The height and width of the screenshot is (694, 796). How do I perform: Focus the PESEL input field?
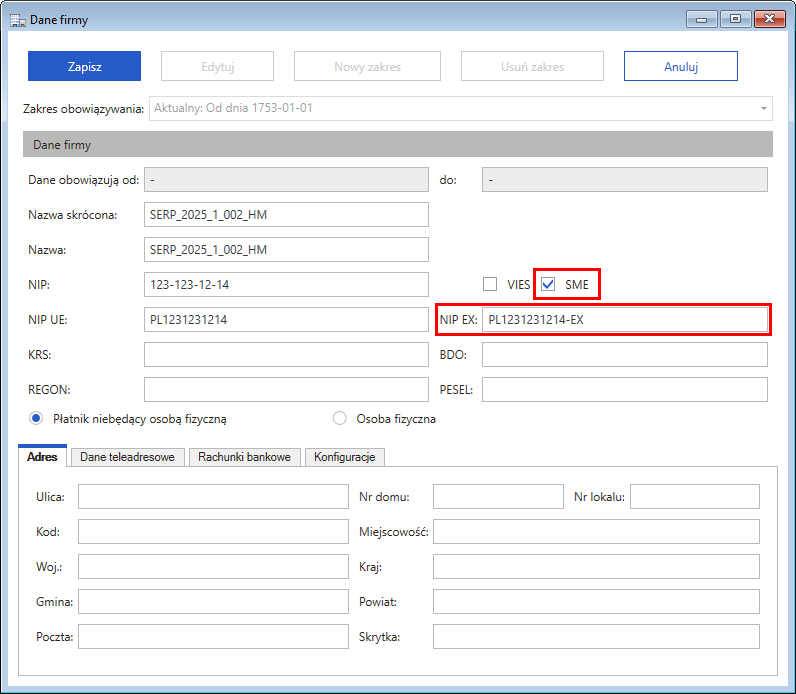point(625,389)
